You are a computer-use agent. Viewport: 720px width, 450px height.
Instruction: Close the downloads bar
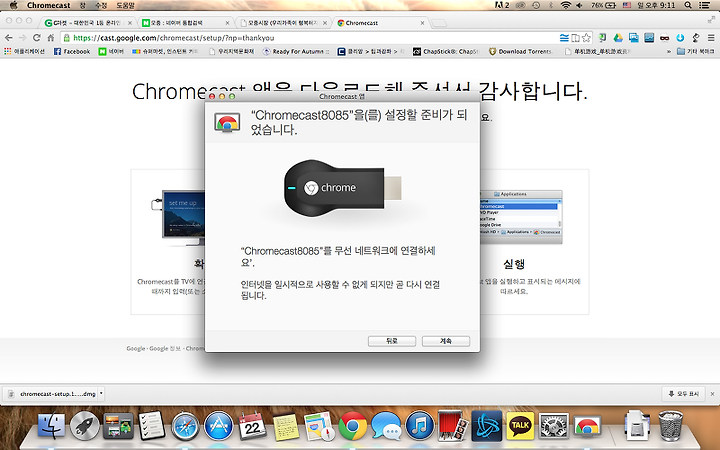point(713,394)
